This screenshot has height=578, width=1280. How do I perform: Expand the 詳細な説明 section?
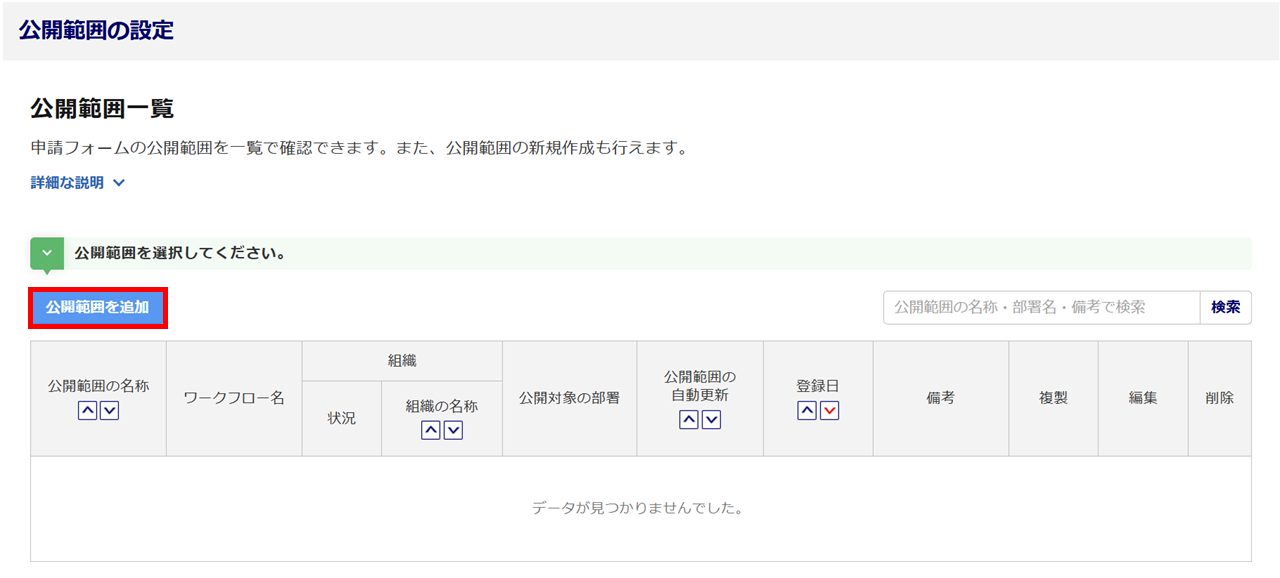(78, 183)
